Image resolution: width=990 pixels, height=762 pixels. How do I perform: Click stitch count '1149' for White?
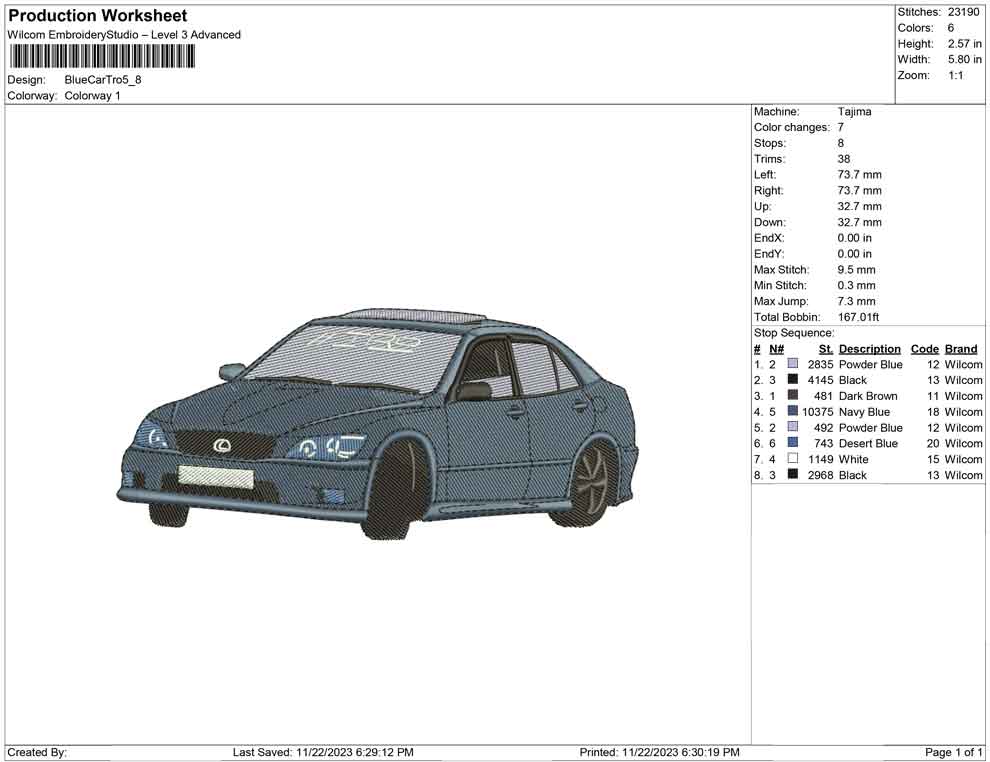point(820,459)
